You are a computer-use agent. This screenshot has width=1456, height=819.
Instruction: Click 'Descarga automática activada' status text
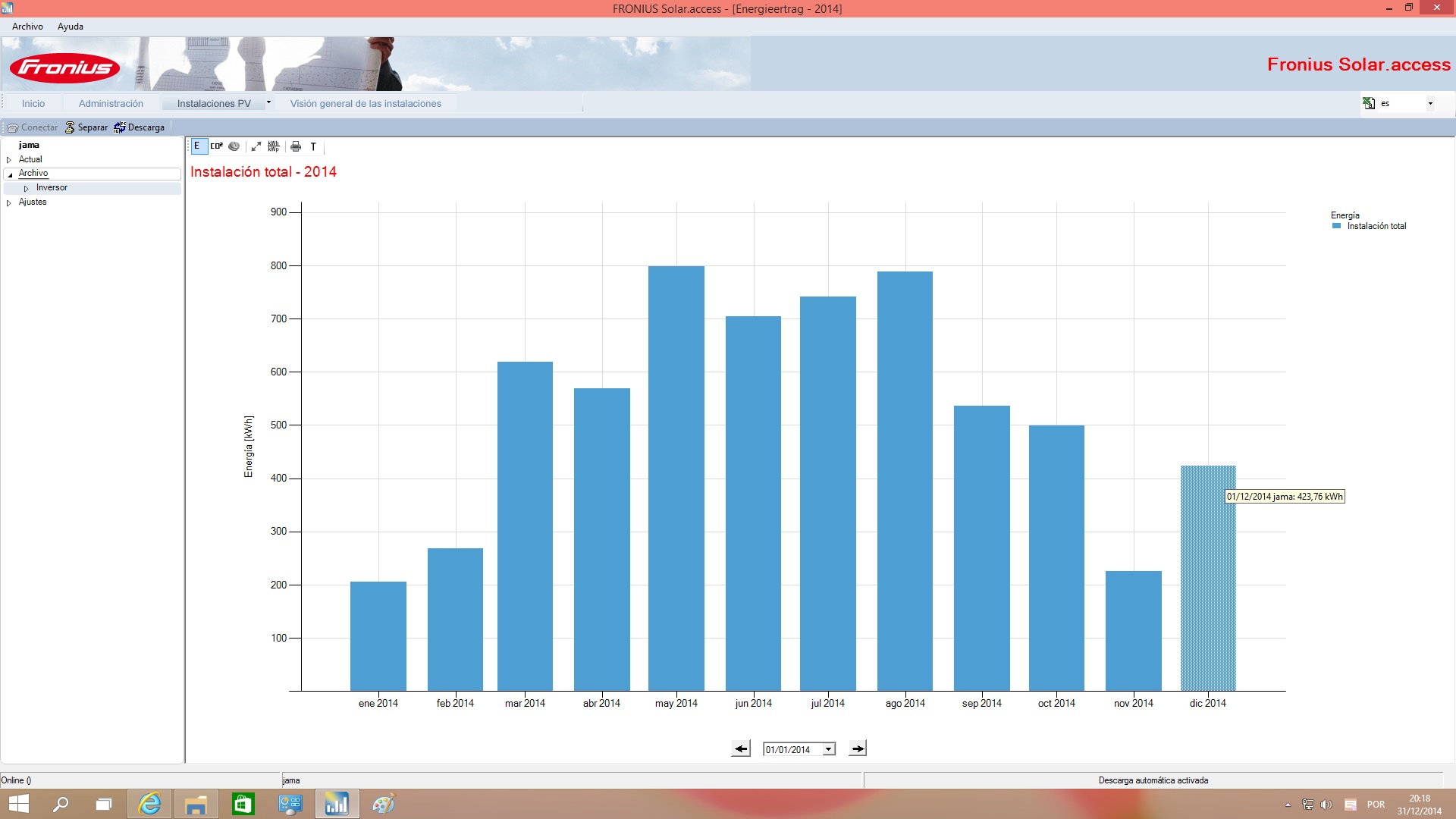pos(1153,780)
